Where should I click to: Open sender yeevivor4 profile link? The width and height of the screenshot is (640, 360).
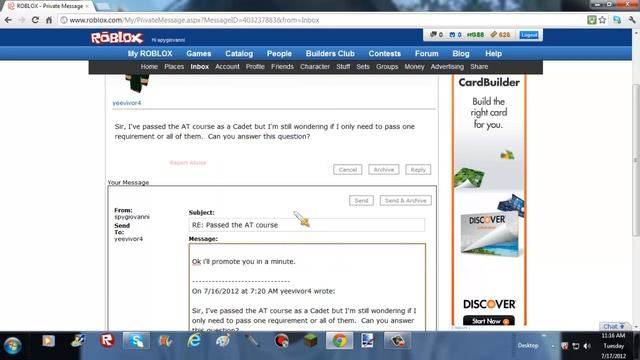(x=127, y=103)
